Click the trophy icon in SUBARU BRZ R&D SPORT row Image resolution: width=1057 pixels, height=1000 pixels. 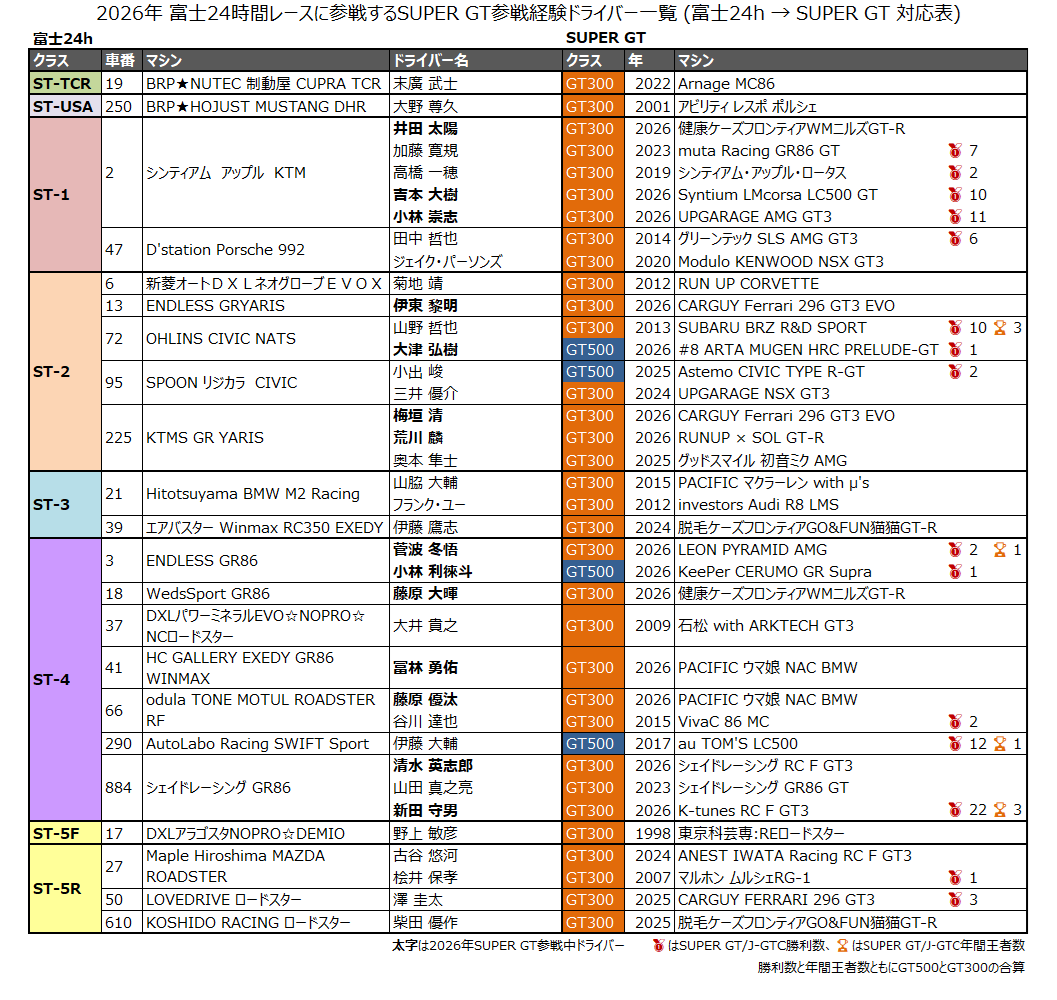(1000, 328)
